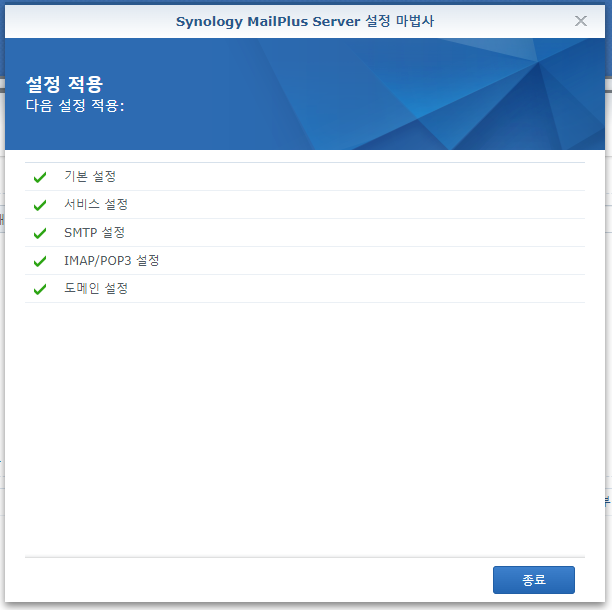Click the Synology MailPlus Server 설정 마법사 title
This screenshot has height=610, width=612.
pyautogui.click(x=304, y=21)
